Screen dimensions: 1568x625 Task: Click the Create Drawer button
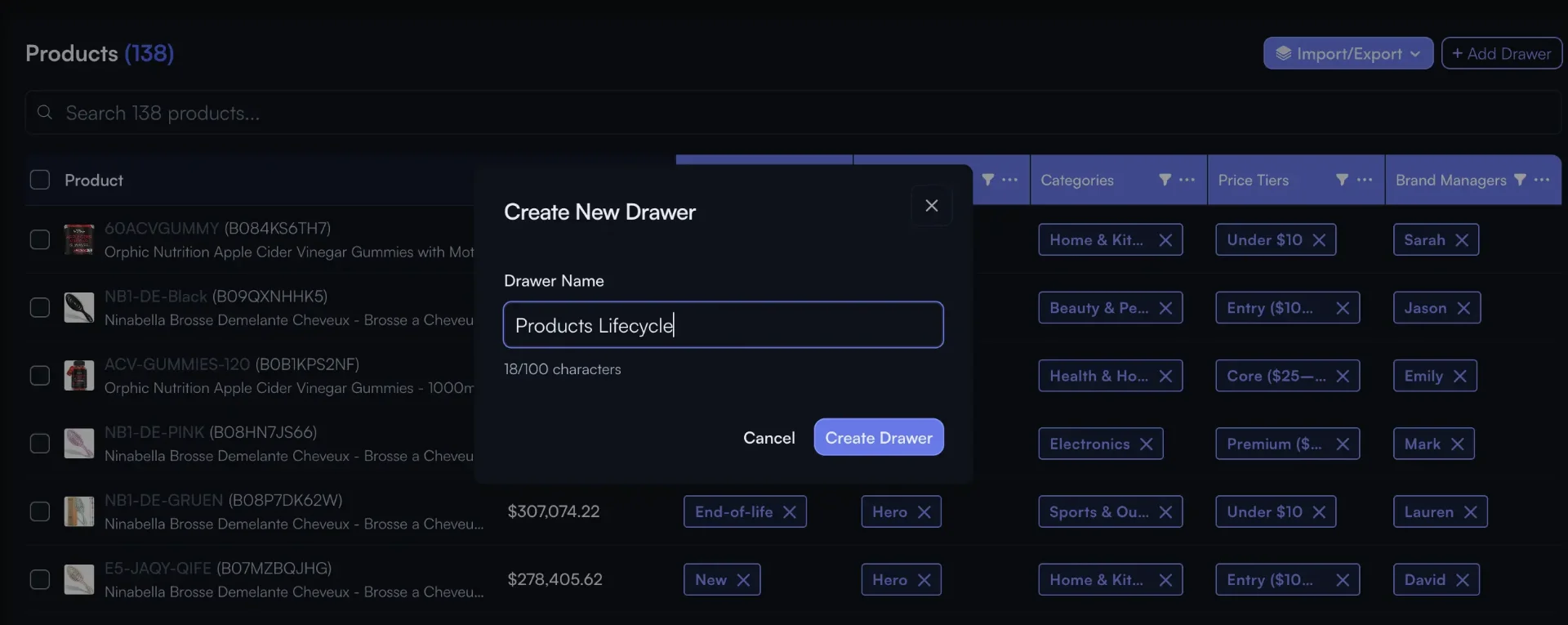pyautogui.click(x=879, y=438)
